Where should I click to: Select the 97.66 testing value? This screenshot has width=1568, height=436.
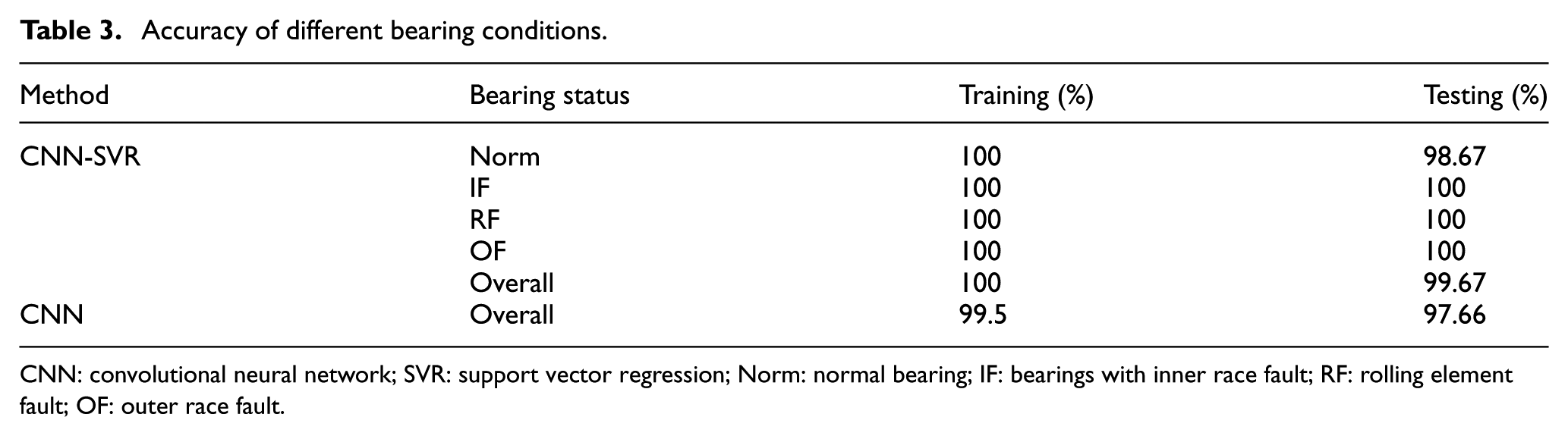click(x=1454, y=314)
